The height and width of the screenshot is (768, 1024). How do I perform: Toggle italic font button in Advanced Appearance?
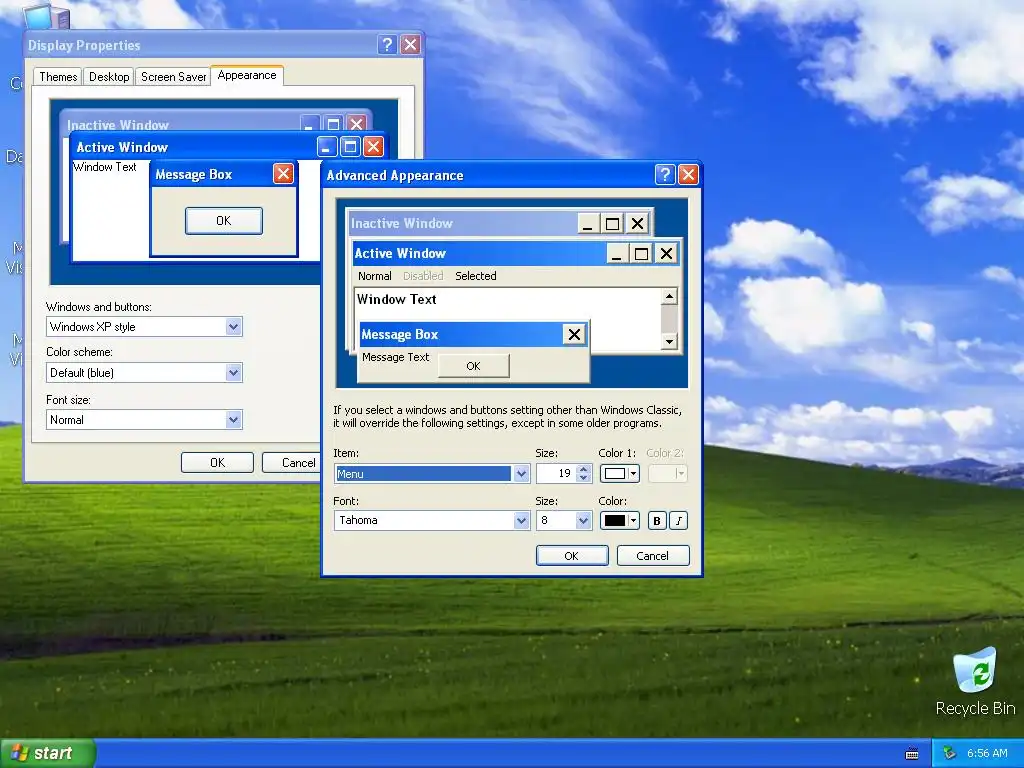(679, 520)
